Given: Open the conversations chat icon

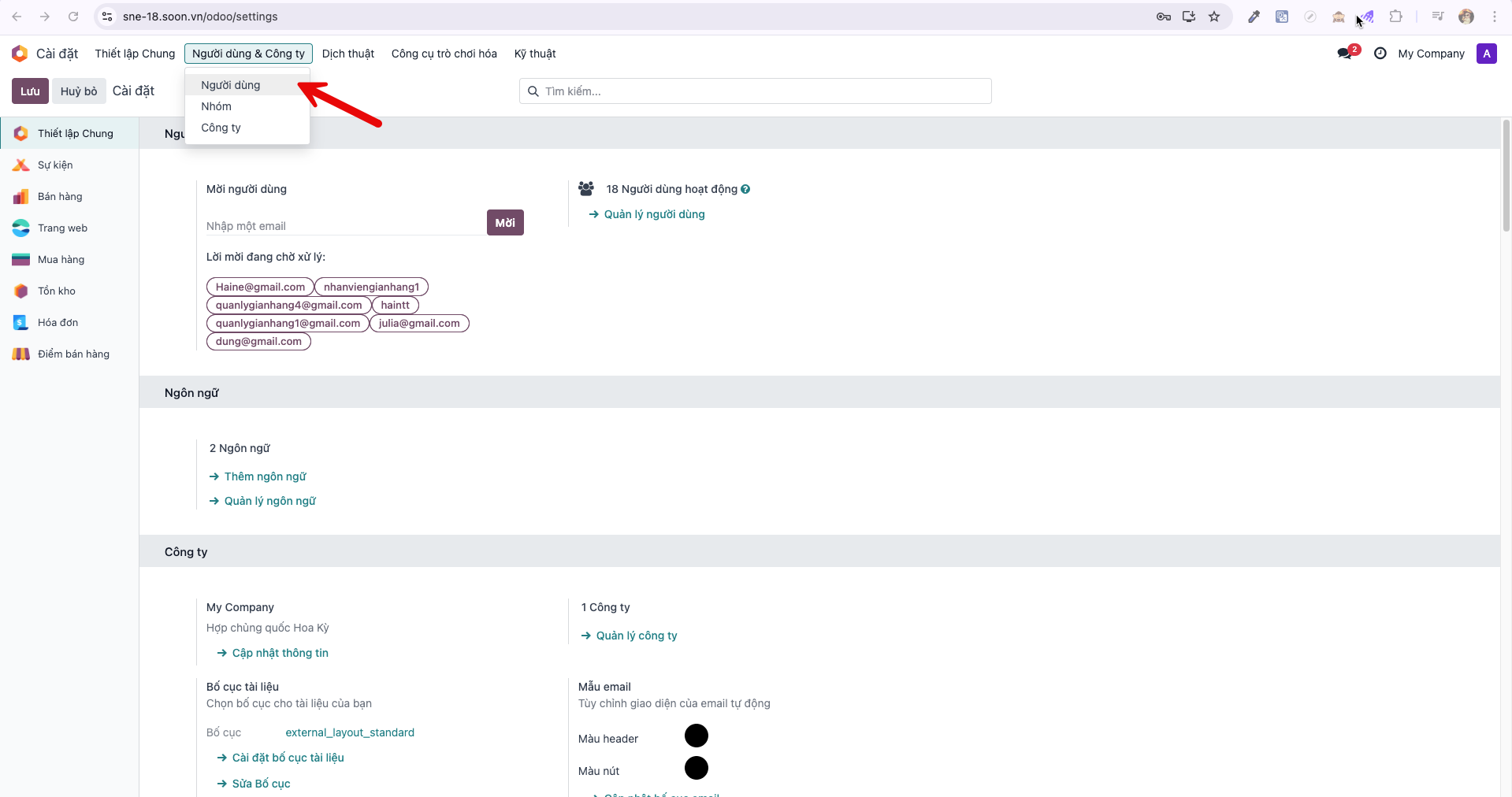Looking at the screenshot, I should coord(1345,54).
